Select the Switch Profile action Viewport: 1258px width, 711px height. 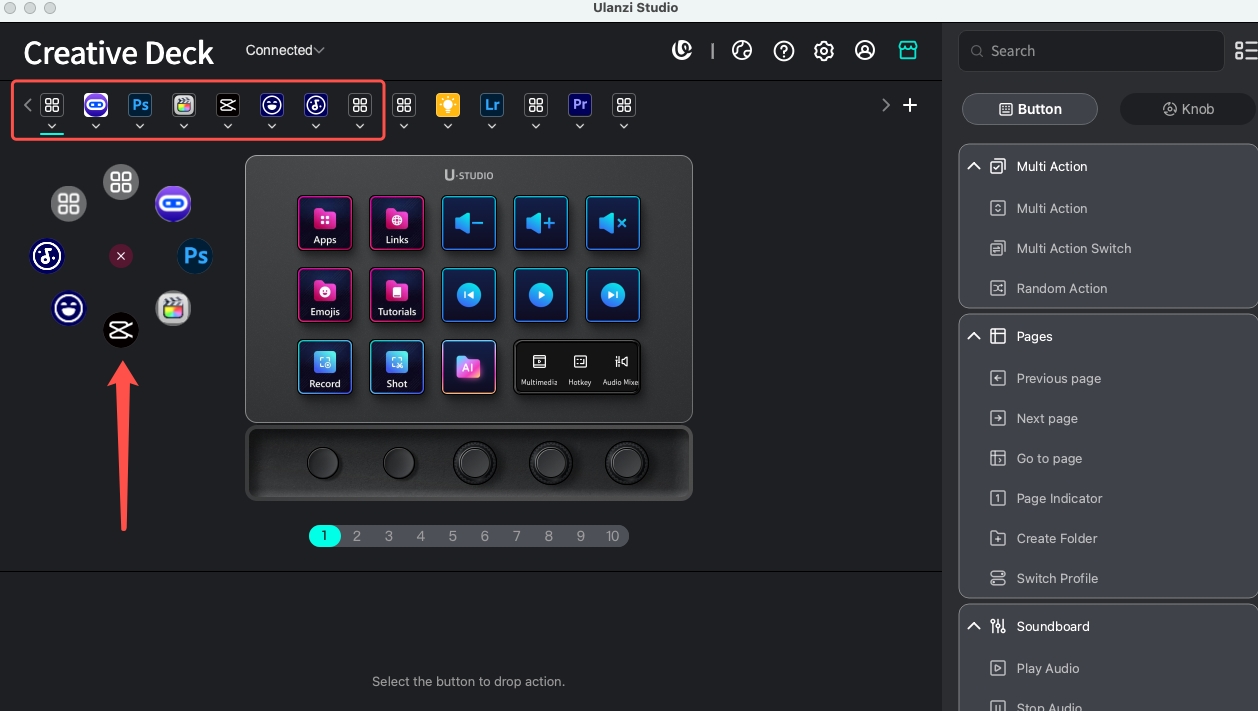[1057, 578]
